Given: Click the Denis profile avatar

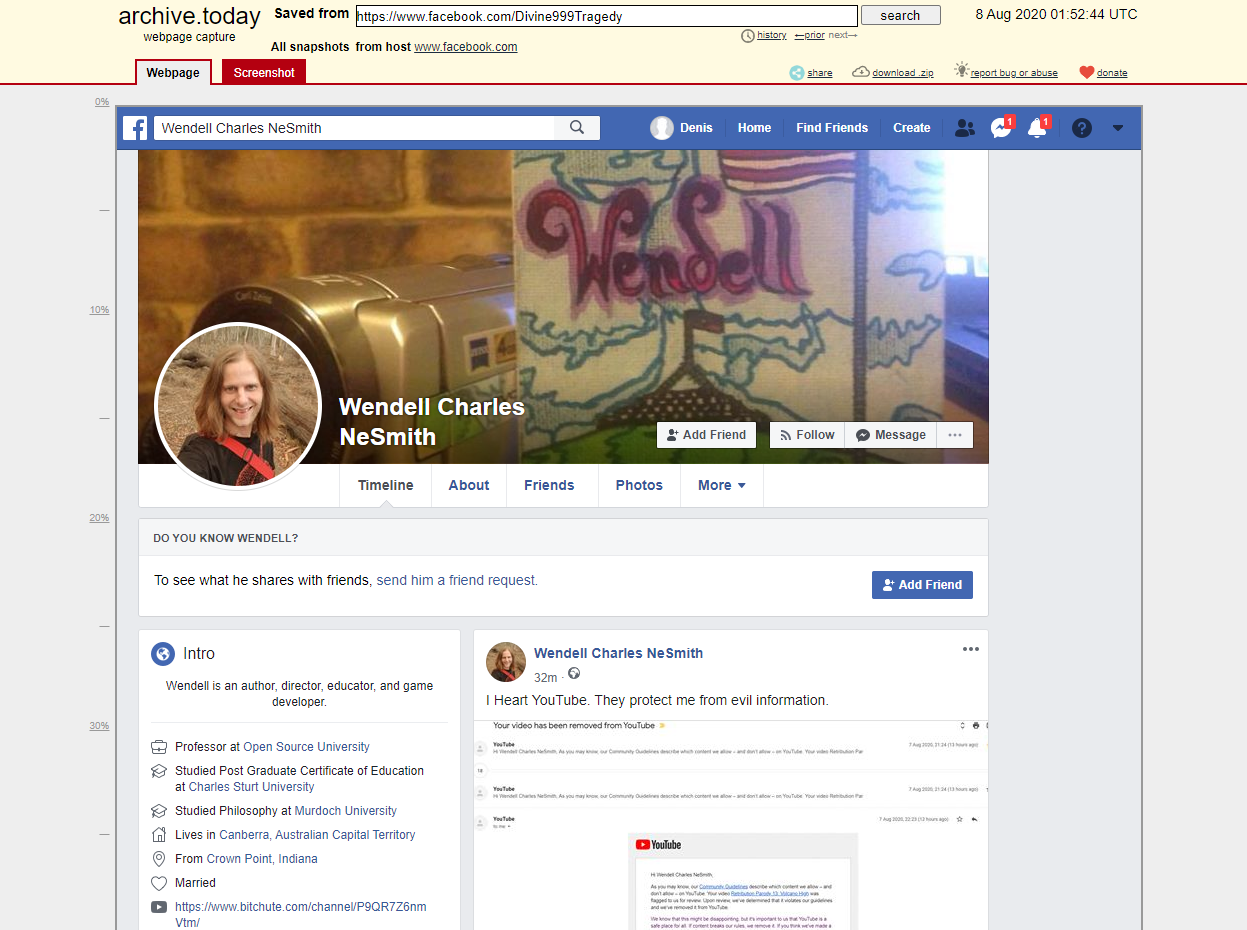Looking at the screenshot, I should coord(662,128).
